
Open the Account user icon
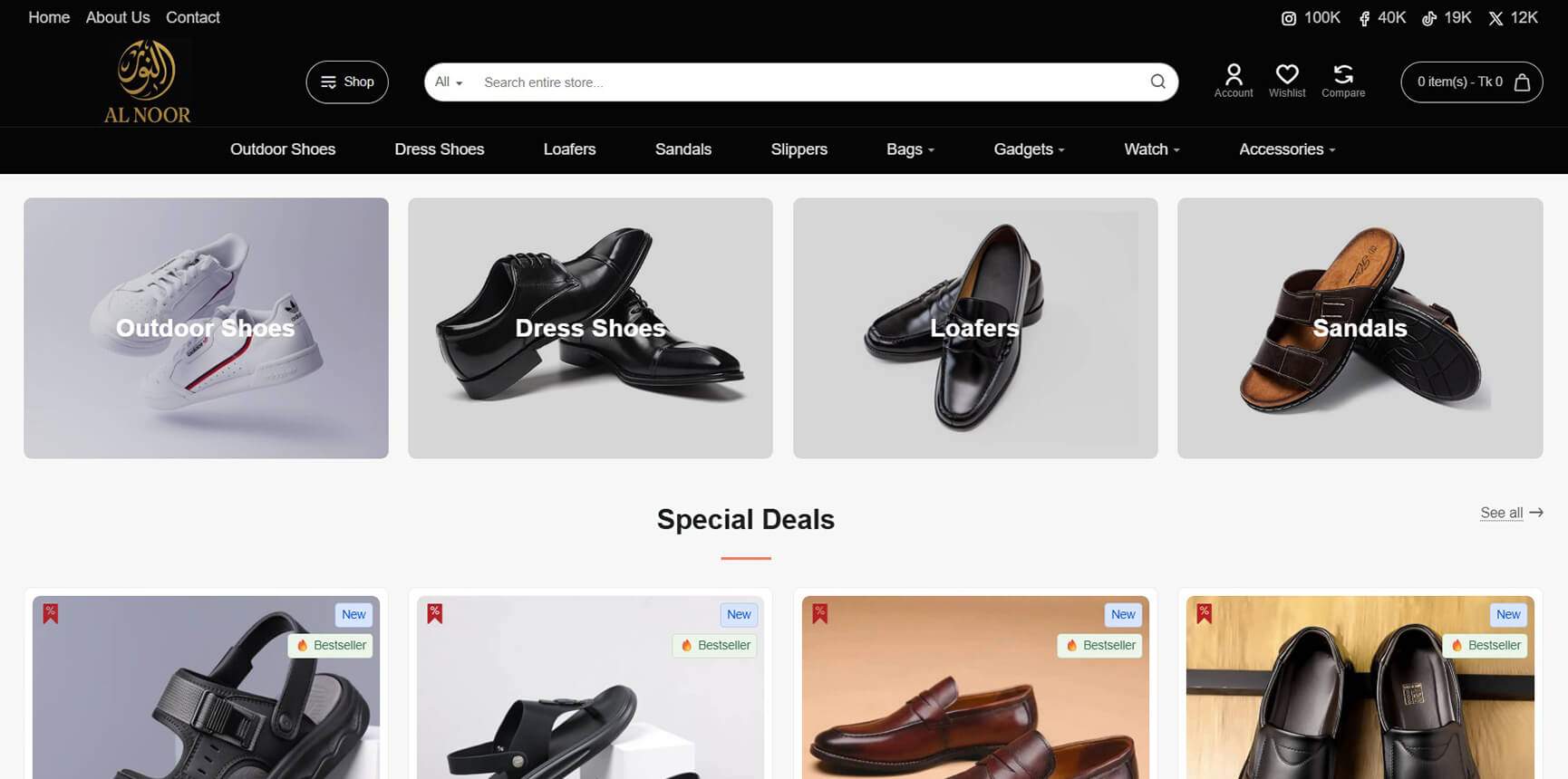[1234, 74]
